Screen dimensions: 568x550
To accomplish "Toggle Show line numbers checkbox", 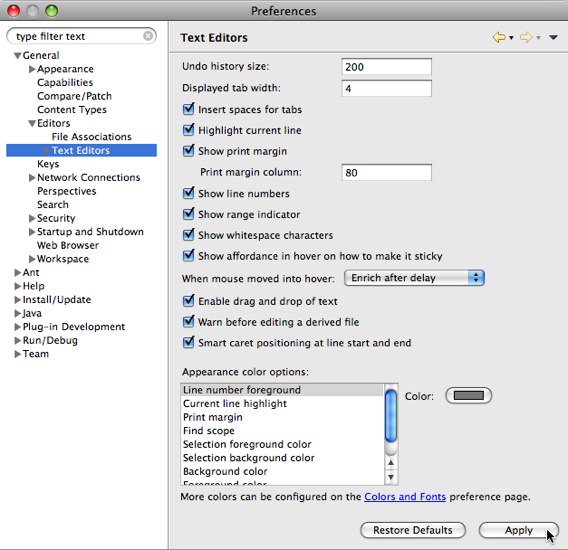I will 188,193.
